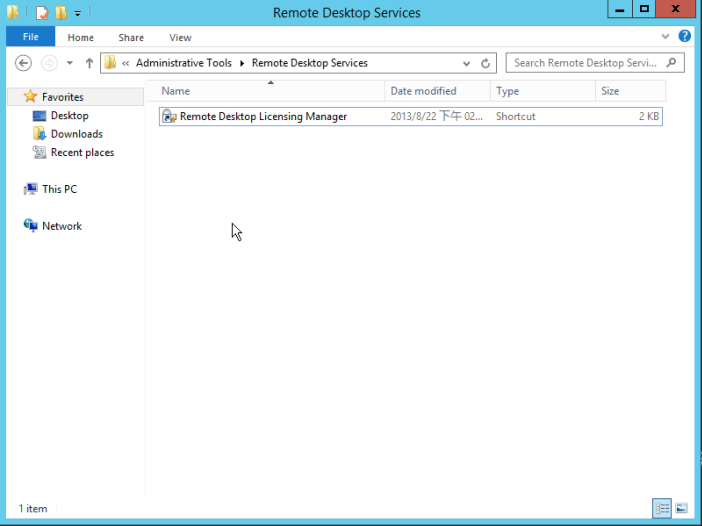Refresh the Remote Desktop Services folder
This screenshot has height=526, width=702.
click(x=486, y=63)
